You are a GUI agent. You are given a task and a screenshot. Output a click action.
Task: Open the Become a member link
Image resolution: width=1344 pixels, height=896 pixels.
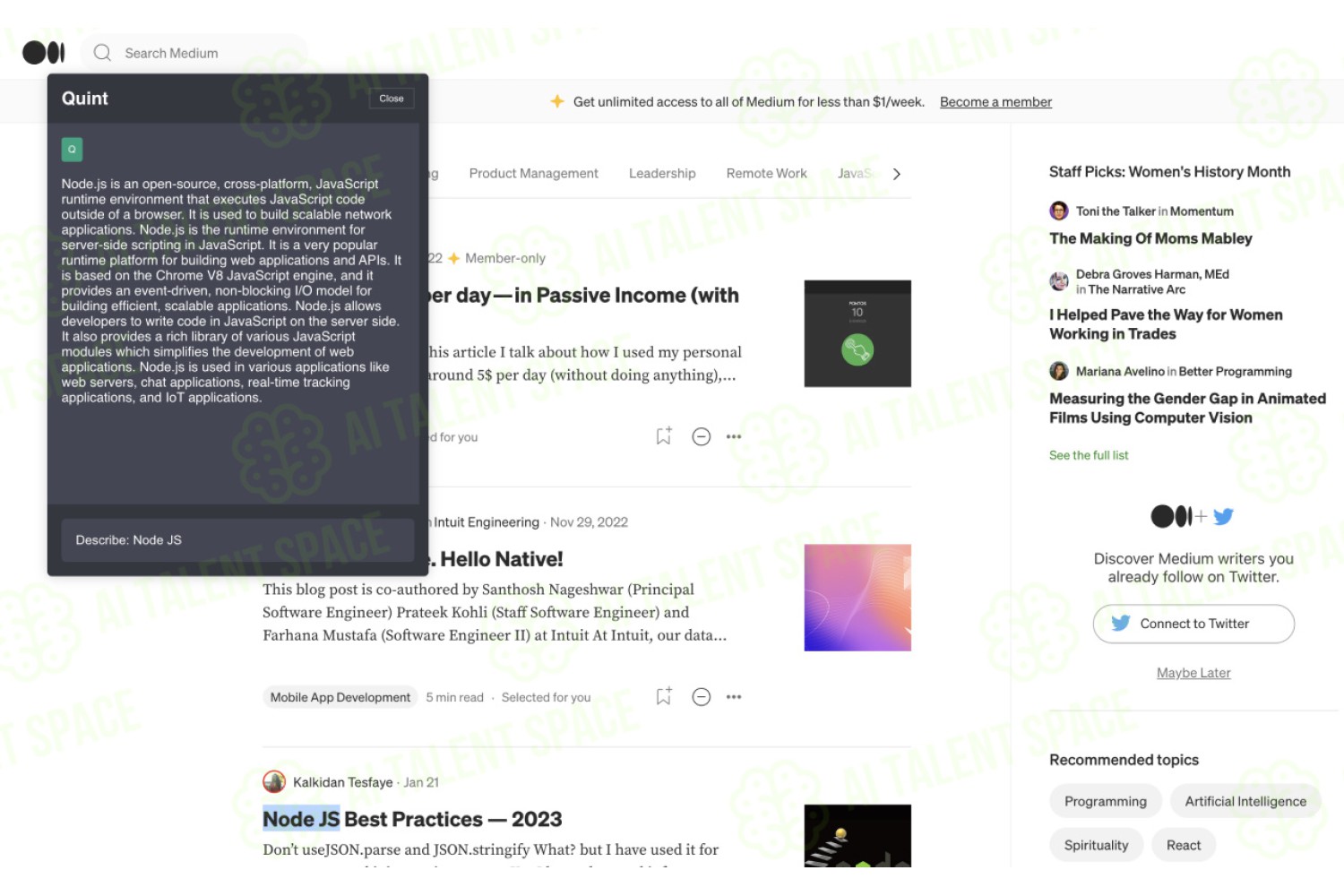995,102
